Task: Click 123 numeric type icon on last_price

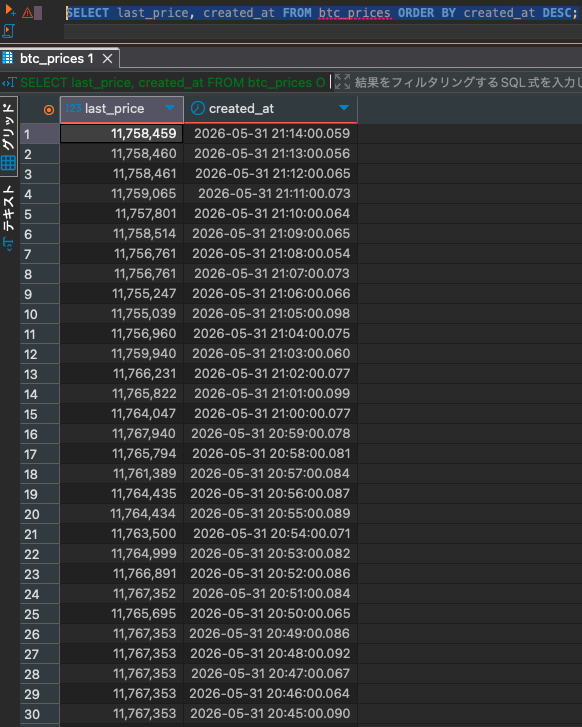Action: [x=73, y=108]
